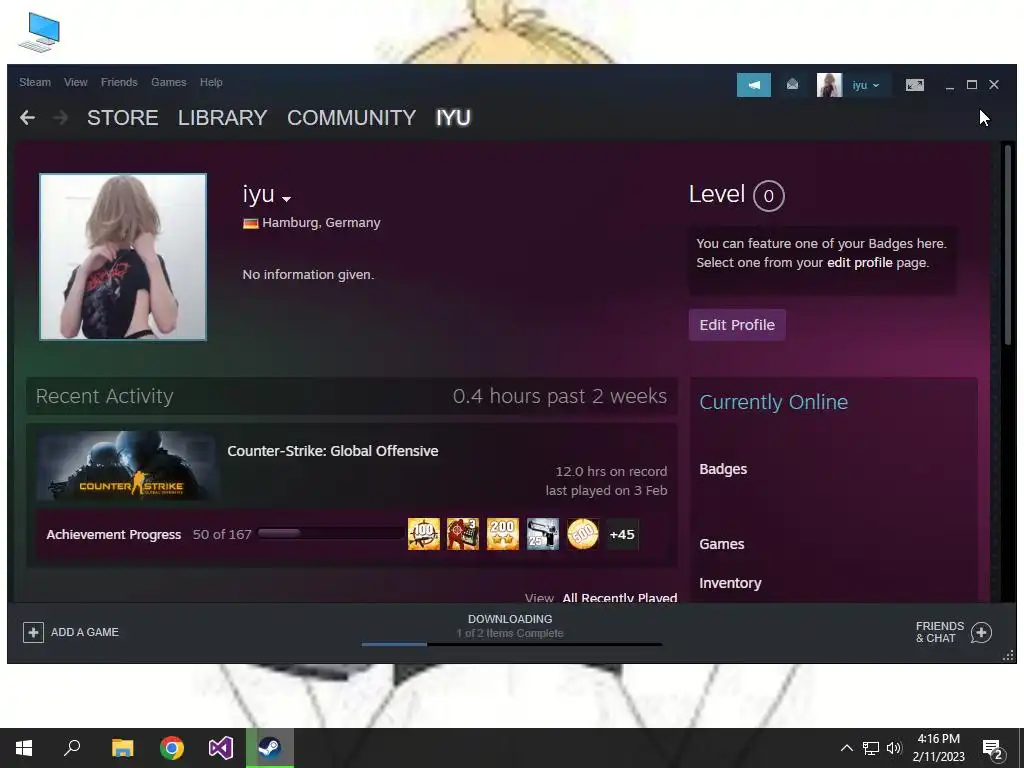Show the +45 more achievements
1024x768 pixels.
tap(622, 534)
